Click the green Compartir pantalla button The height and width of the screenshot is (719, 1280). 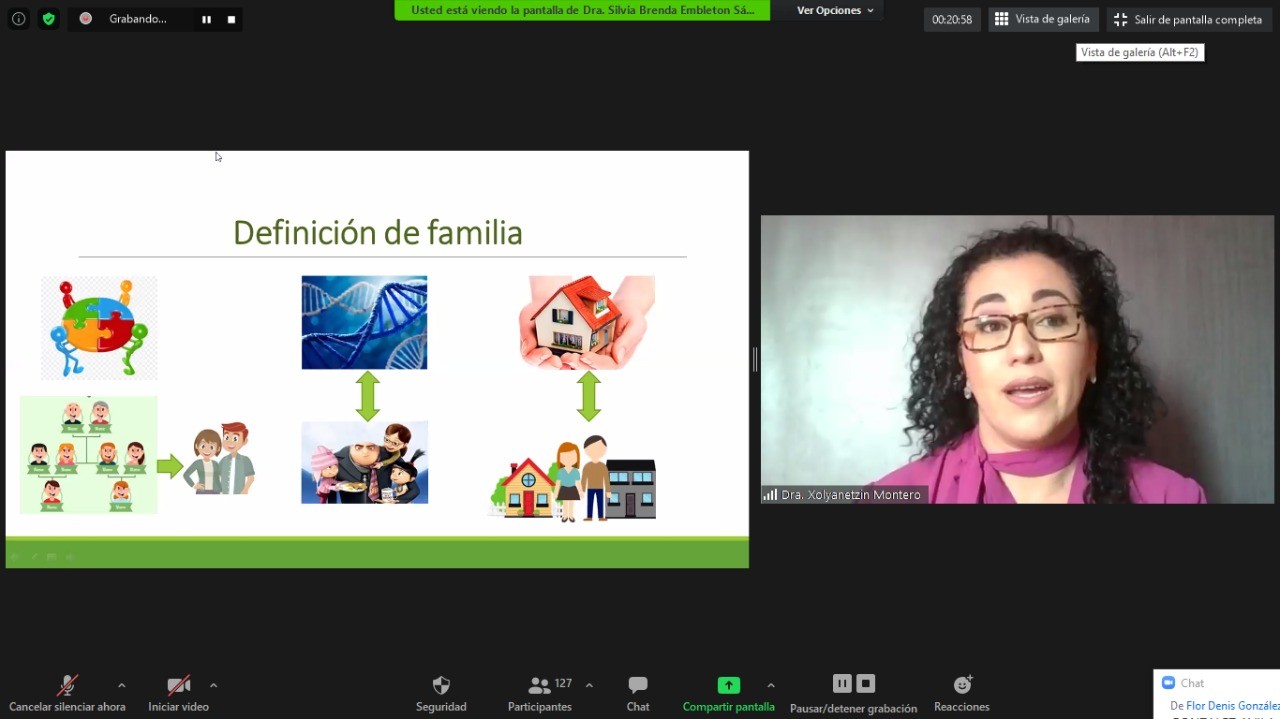click(728, 692)
